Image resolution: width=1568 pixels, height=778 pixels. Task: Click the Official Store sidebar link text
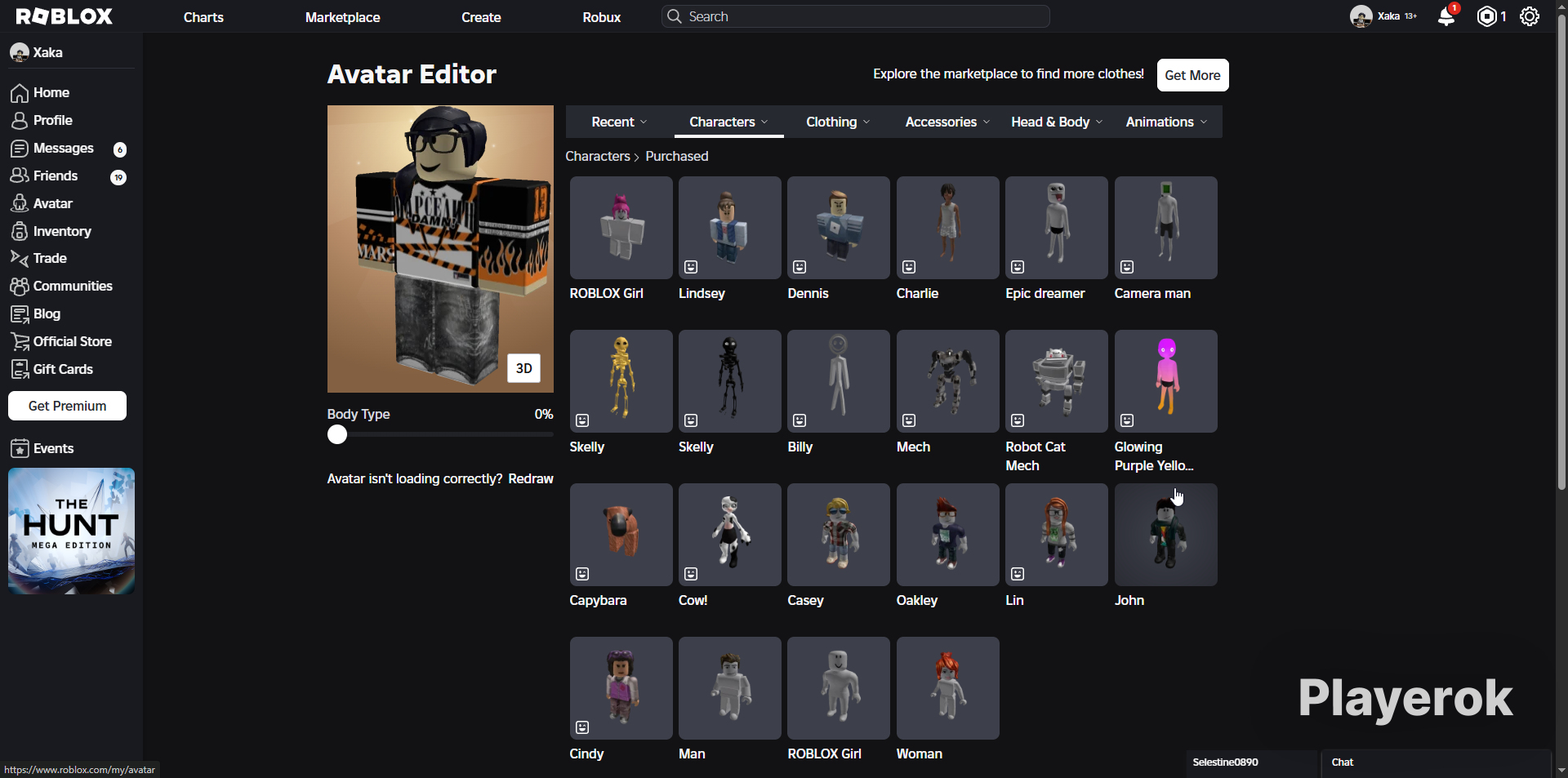point(73,342)
